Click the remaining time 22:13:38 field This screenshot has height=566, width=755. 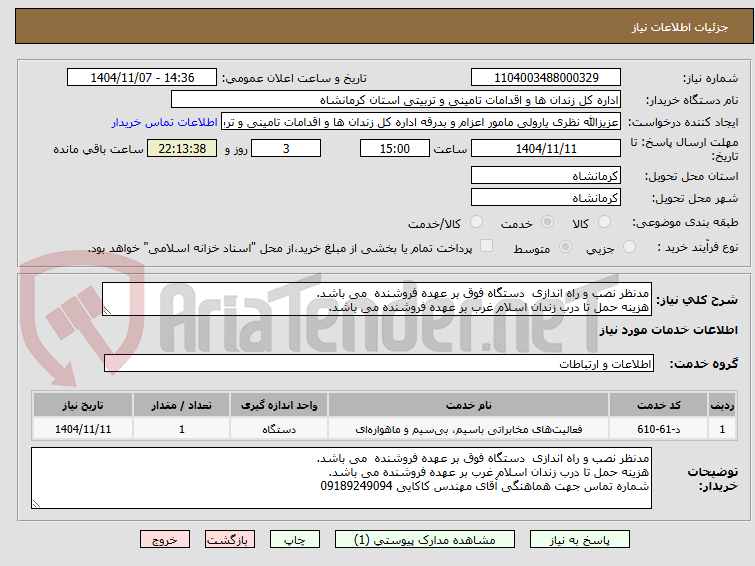[x=182, y=148]
